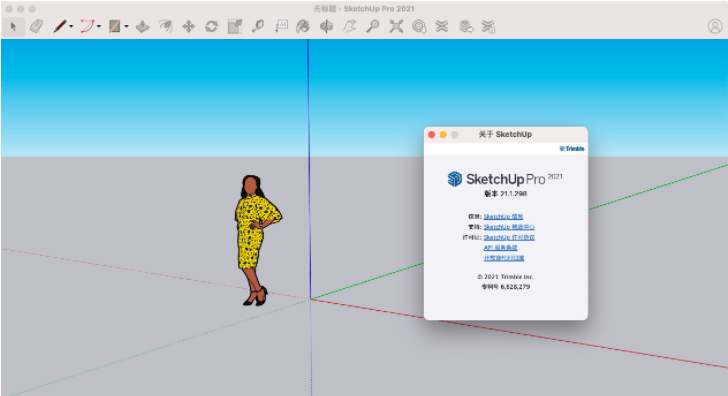Choose the Pan hand tool

pyautogui.click(x=349, y=26)
